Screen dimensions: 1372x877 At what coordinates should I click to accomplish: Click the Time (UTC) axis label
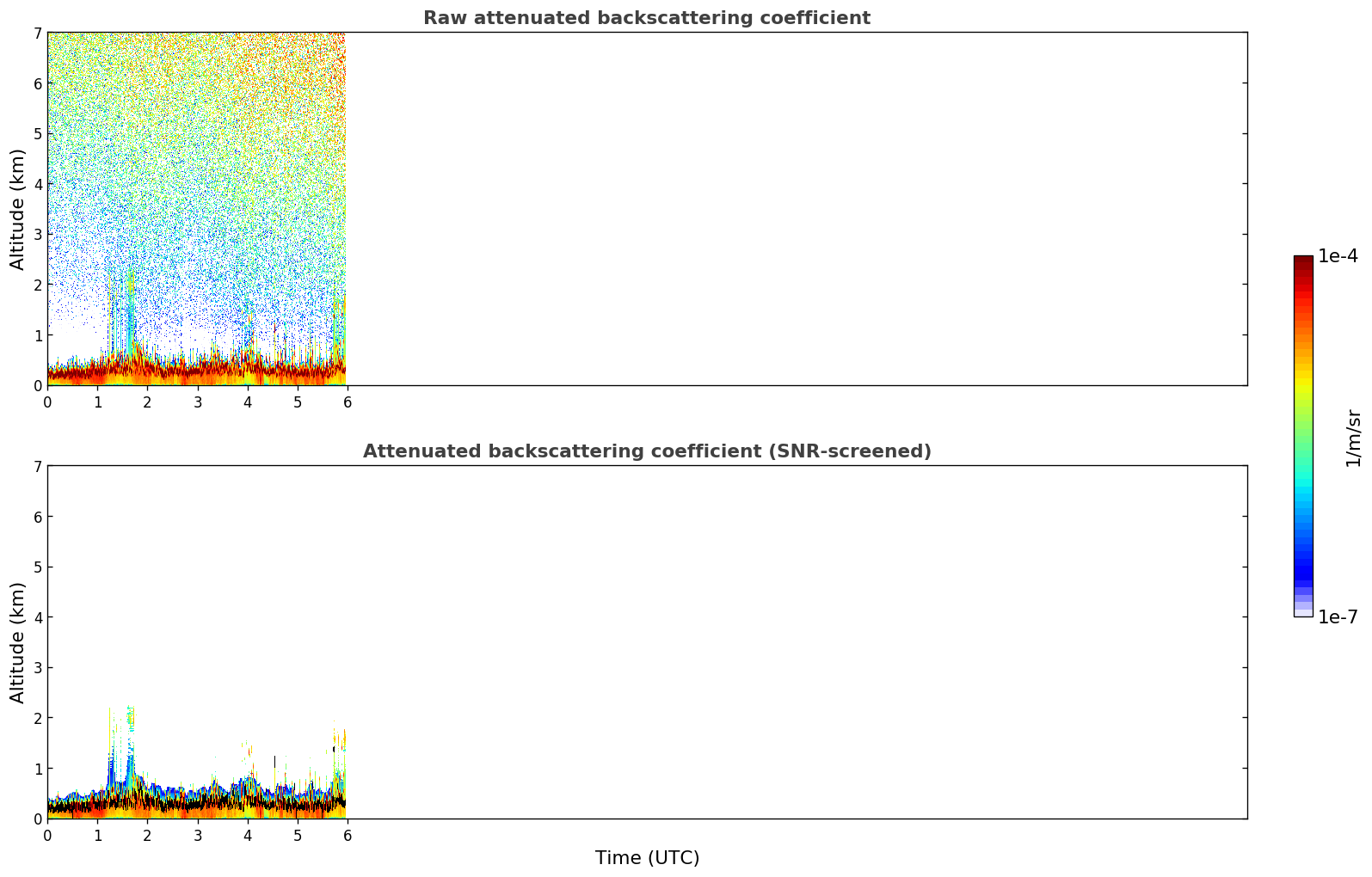click(647, 858)
